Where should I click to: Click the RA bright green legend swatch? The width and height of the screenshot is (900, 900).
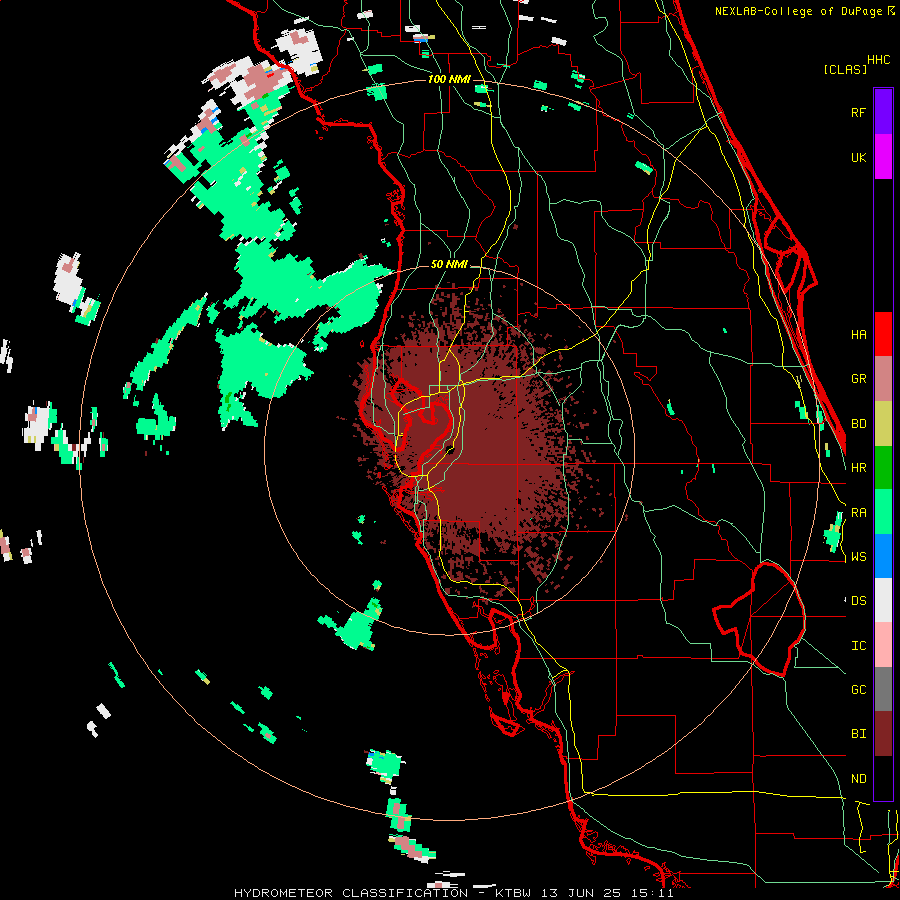[883, 512]
